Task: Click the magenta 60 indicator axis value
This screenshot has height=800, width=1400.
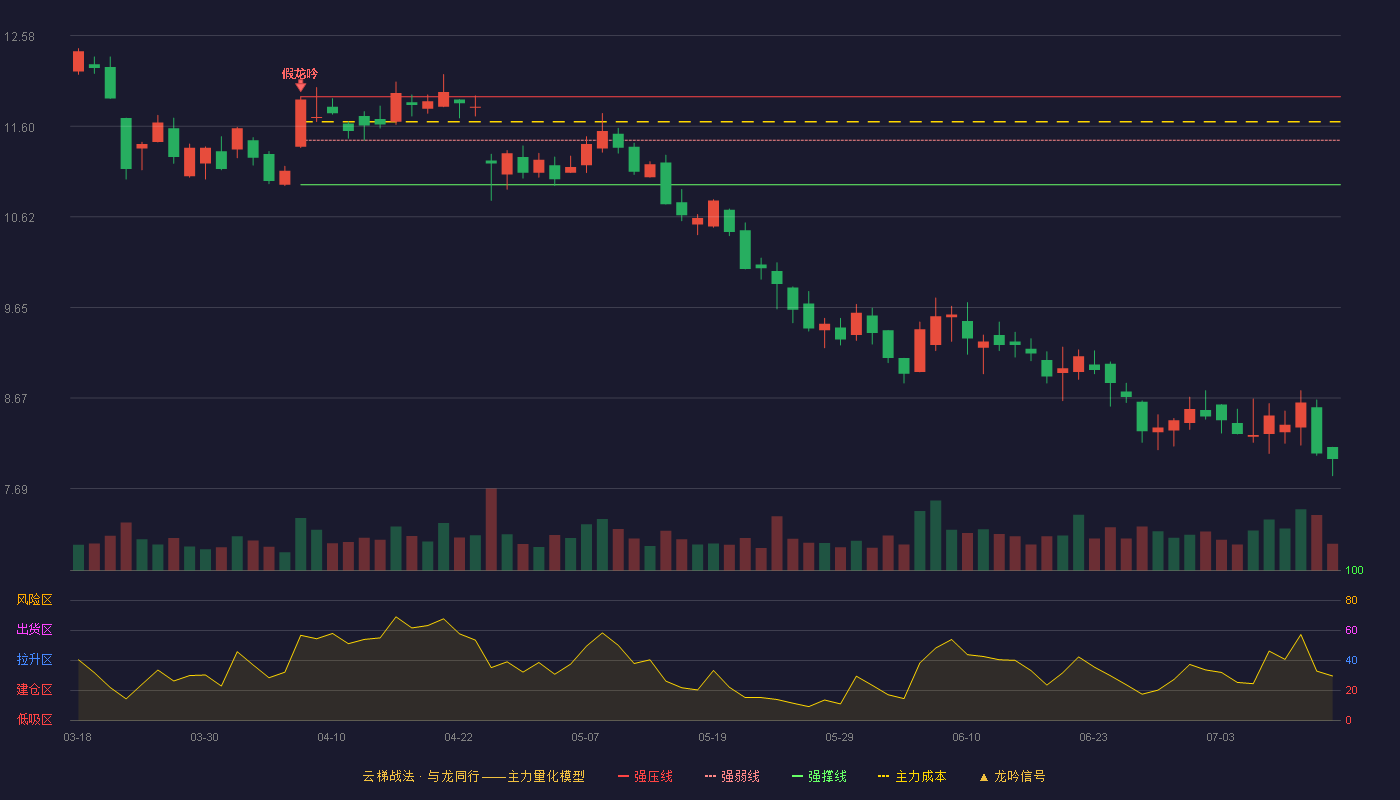Action: click(x=1351, y=631)
